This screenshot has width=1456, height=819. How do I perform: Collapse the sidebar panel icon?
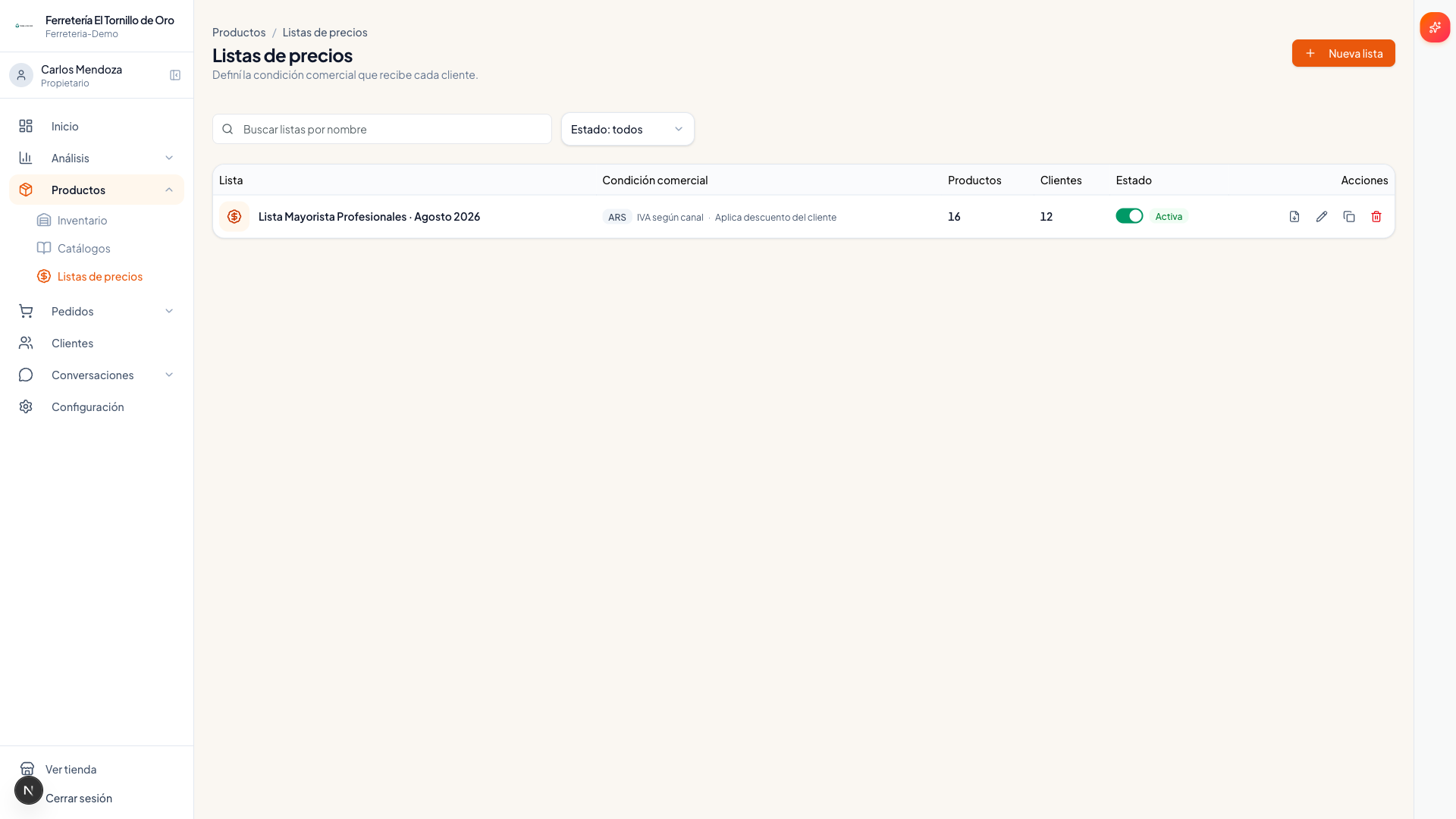coord(175,75)
